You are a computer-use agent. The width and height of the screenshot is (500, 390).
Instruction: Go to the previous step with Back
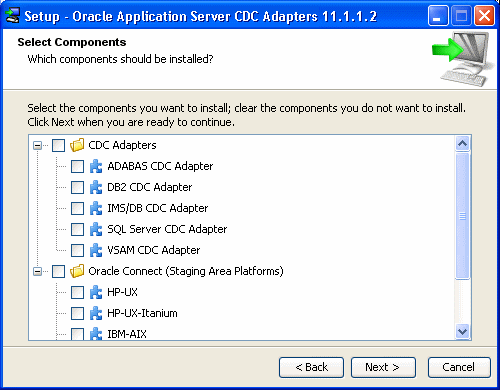(311, 367)
